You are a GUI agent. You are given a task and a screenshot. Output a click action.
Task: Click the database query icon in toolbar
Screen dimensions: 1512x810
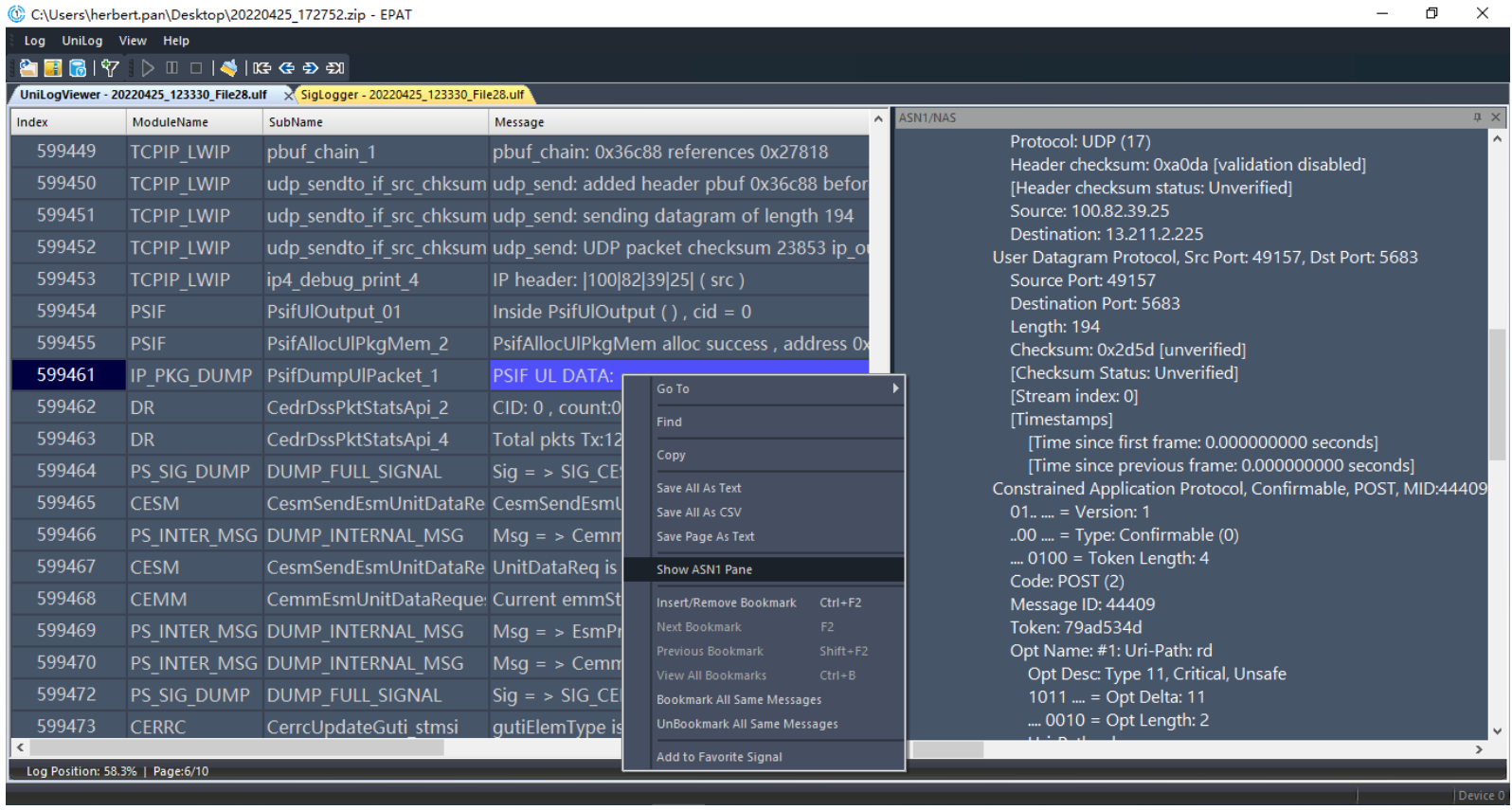click(x=78, y=68)
